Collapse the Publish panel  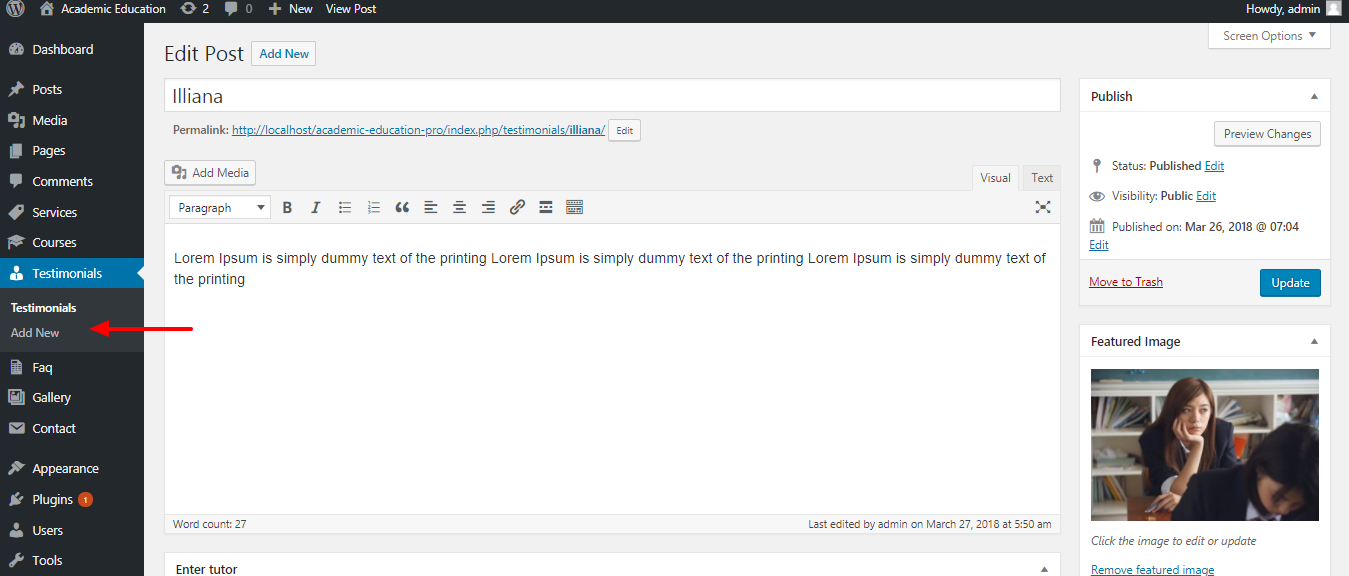click(x=1314, y=97)
